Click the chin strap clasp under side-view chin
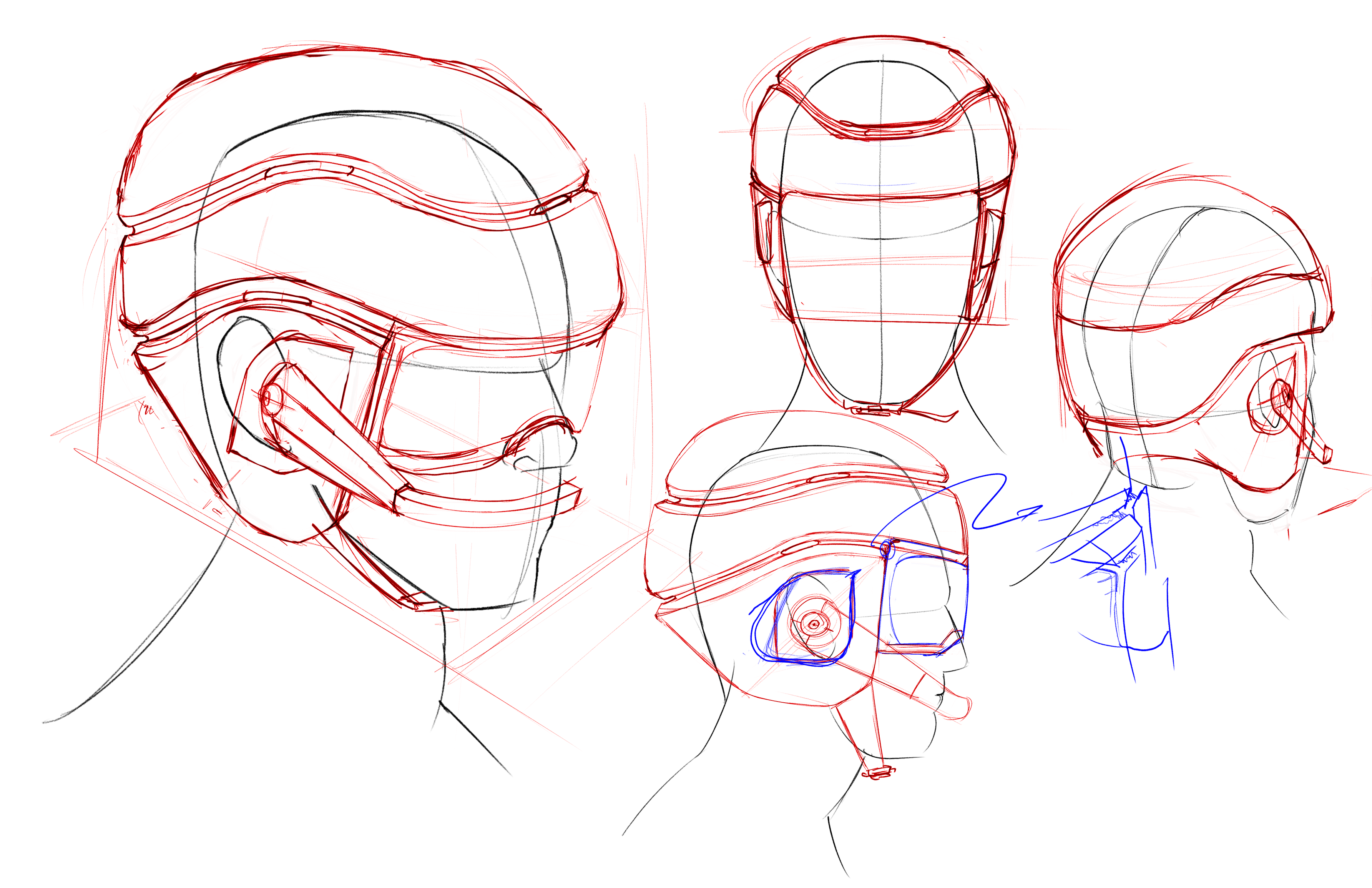 tap(879, 772)
